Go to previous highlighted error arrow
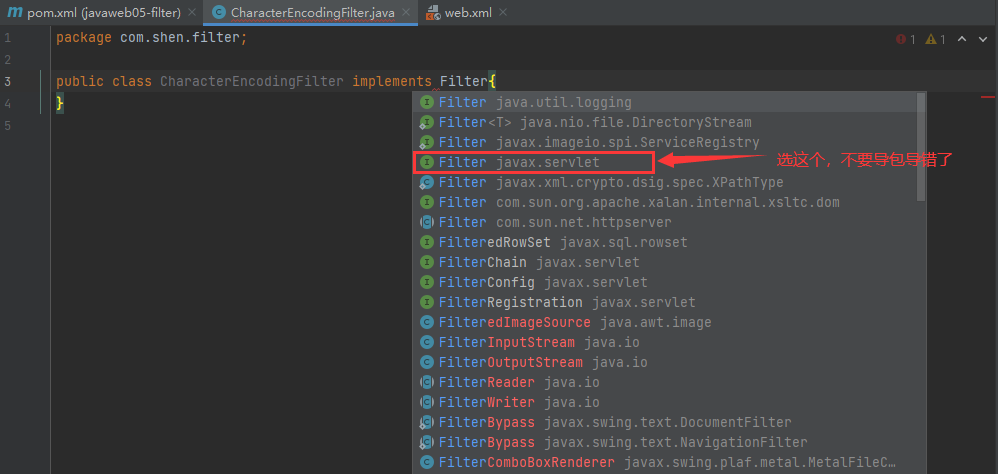Screen dimensions: 998x474 pos(962,39)
